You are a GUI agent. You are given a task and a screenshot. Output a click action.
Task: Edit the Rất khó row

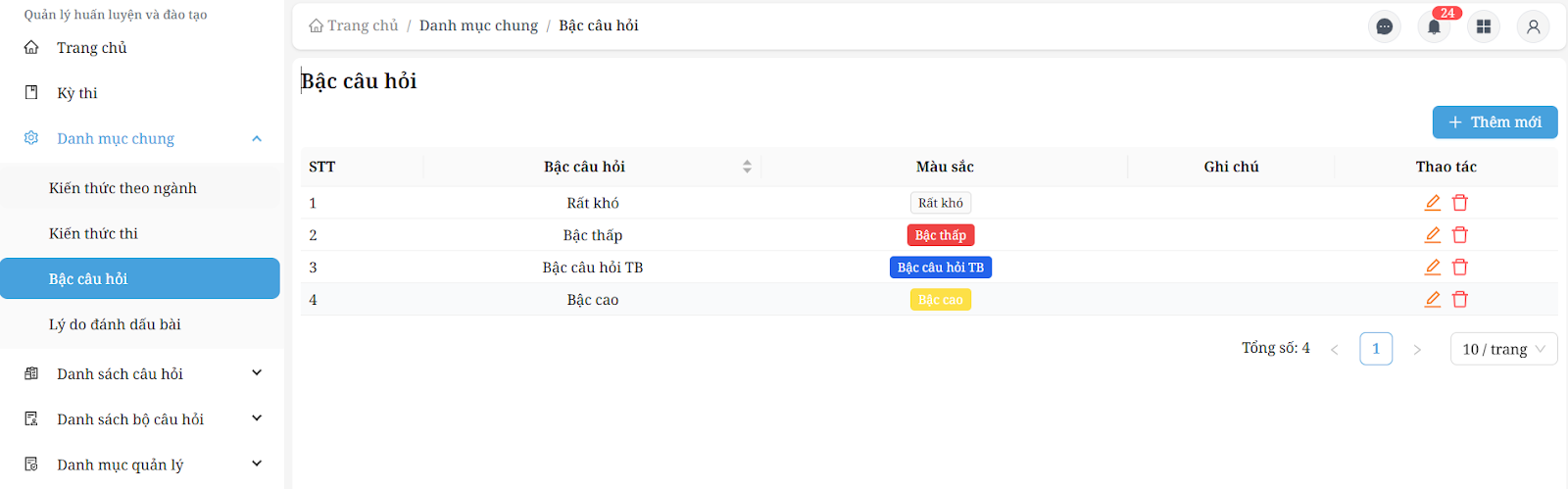tap(1432, 203)
